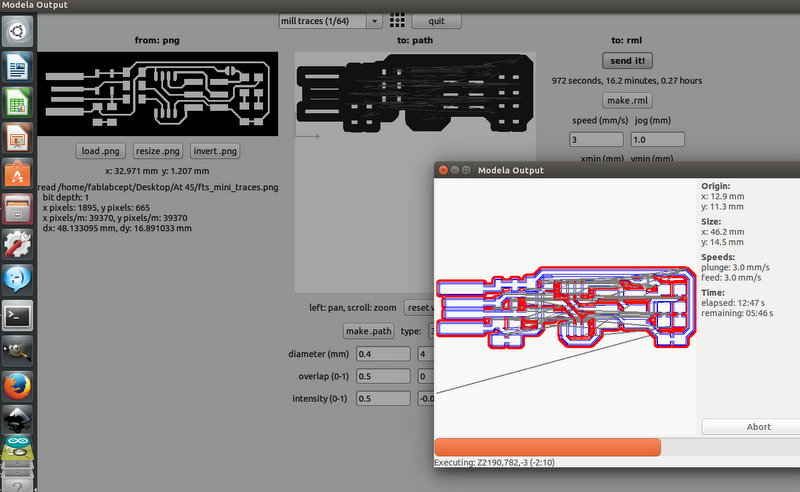This screenshot has width=800, height=492.
Task: Open System Settings gear-and-wrench icon
Action: pyautogui.click(x=18, y=244)
